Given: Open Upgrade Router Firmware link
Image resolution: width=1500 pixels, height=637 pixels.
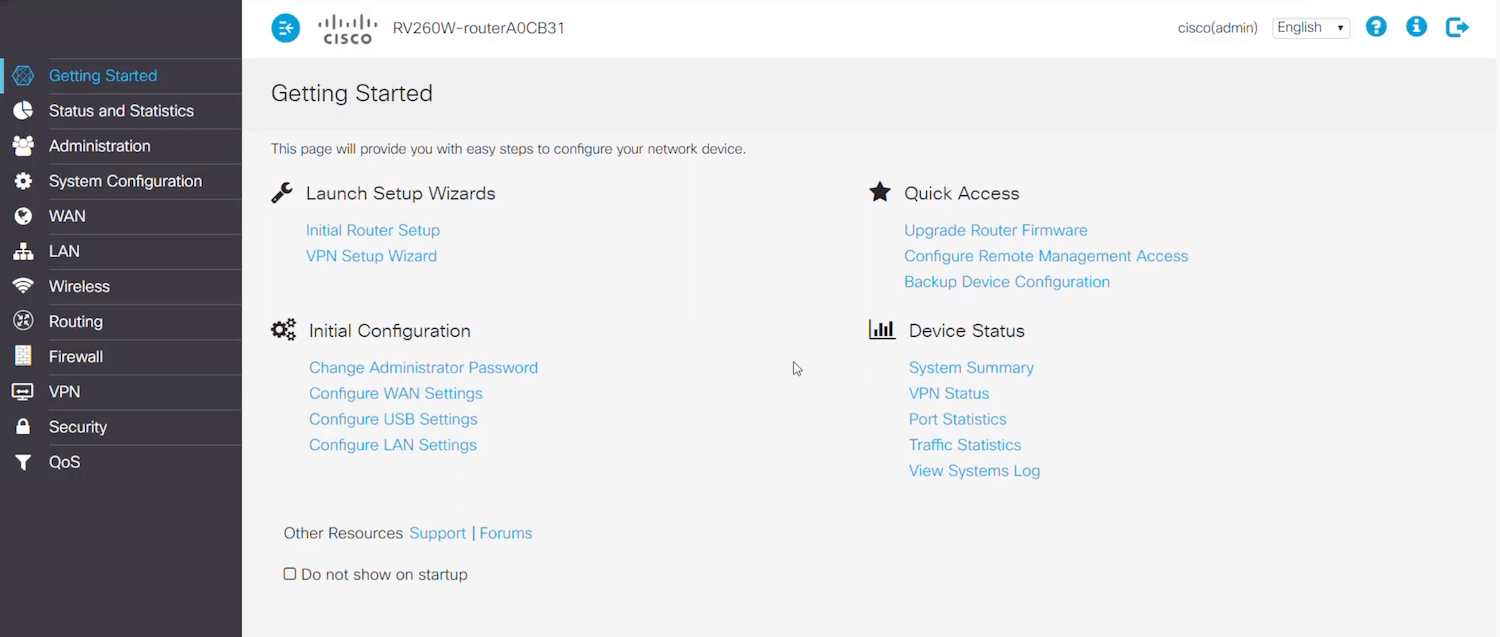Looking at the screenshot, I should [x=995, y=230].
